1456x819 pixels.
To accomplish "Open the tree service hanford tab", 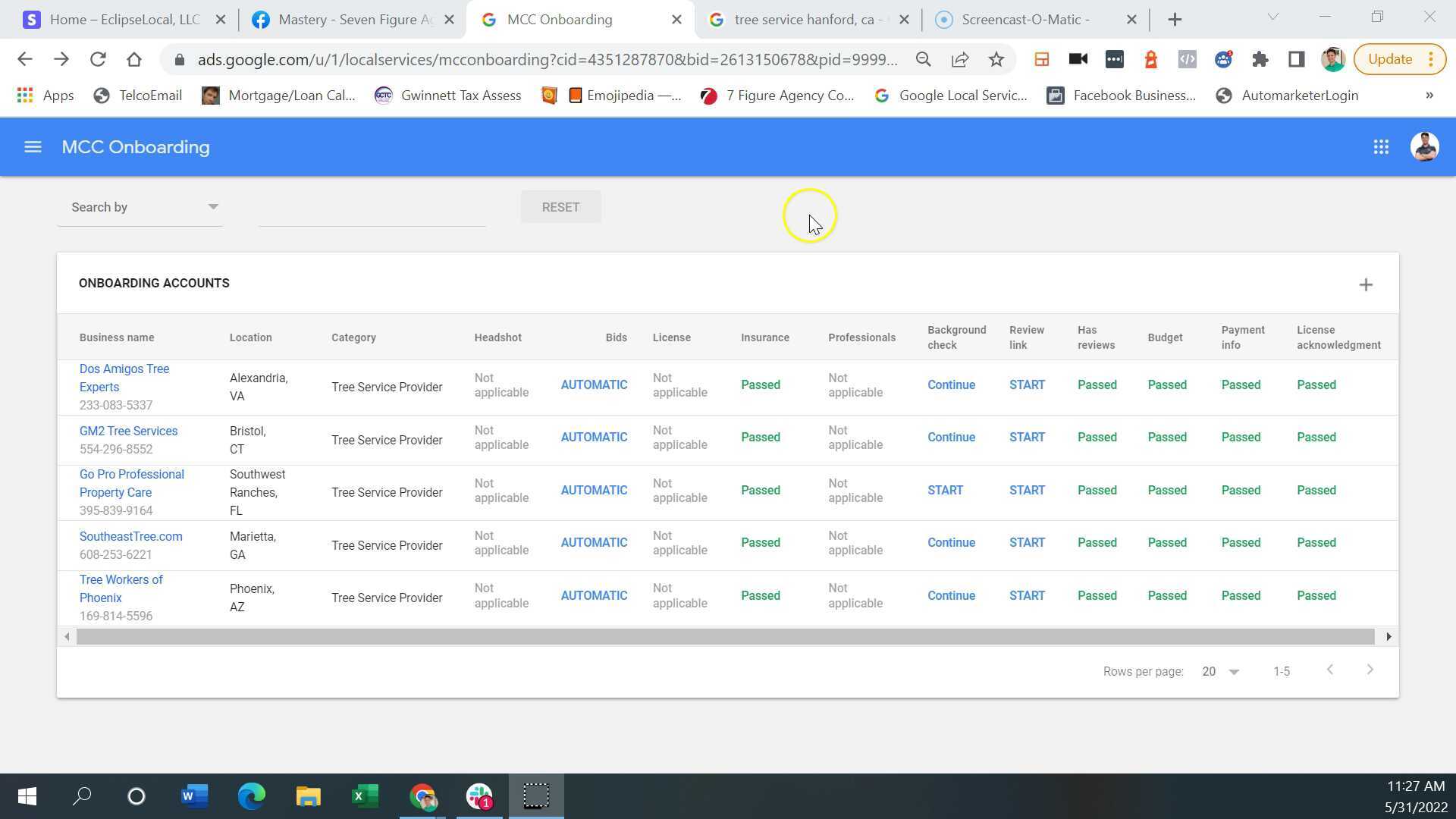I will pos(804,19).
